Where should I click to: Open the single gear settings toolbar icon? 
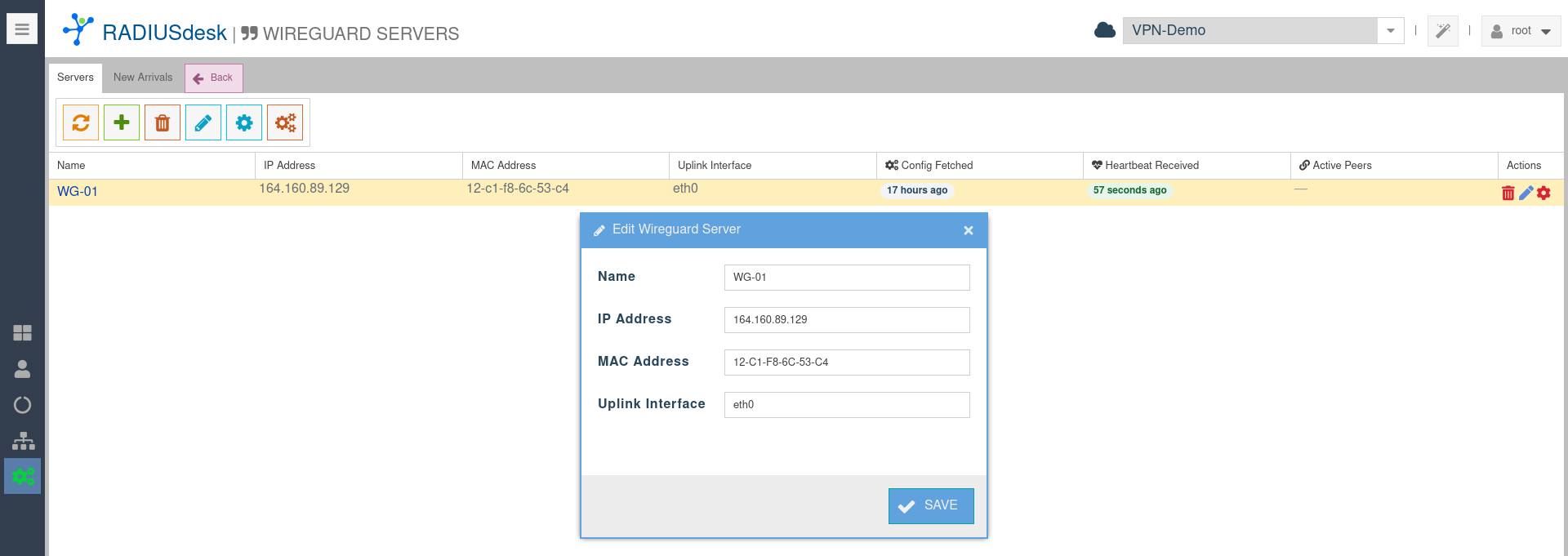click(244, 122)
